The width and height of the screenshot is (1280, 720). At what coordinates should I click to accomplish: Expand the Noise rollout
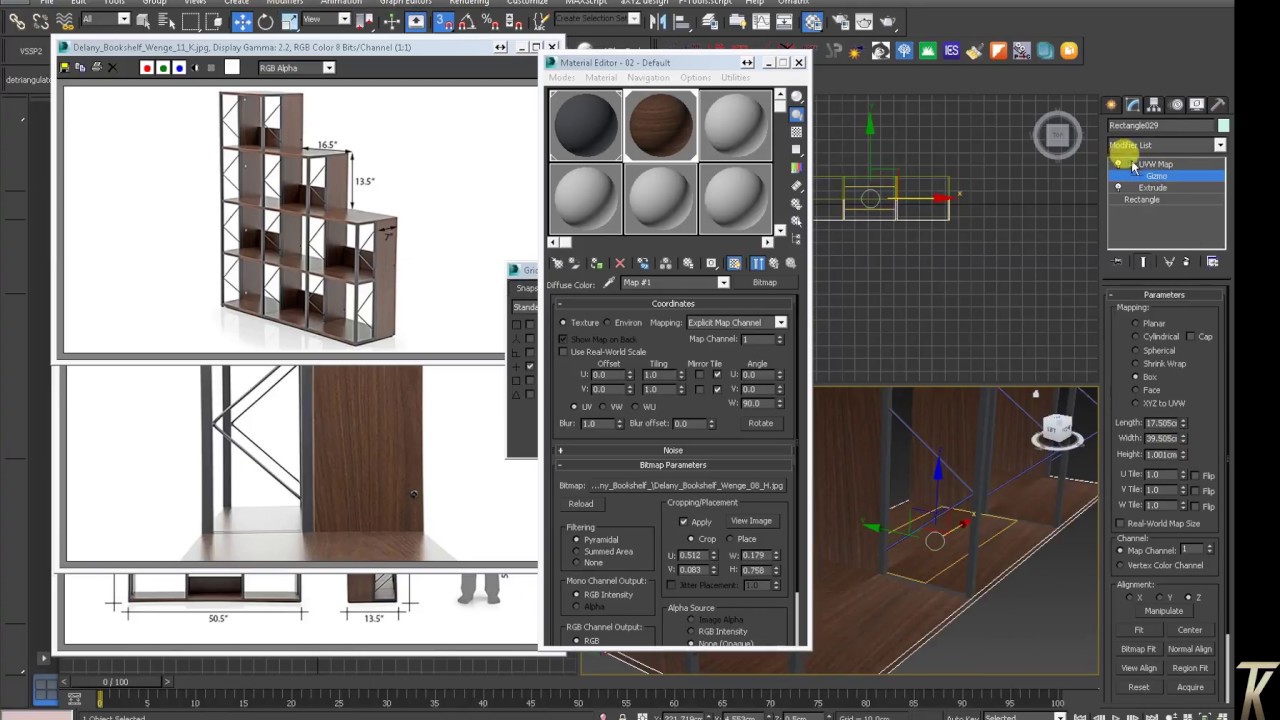click(x=673, y=451)
